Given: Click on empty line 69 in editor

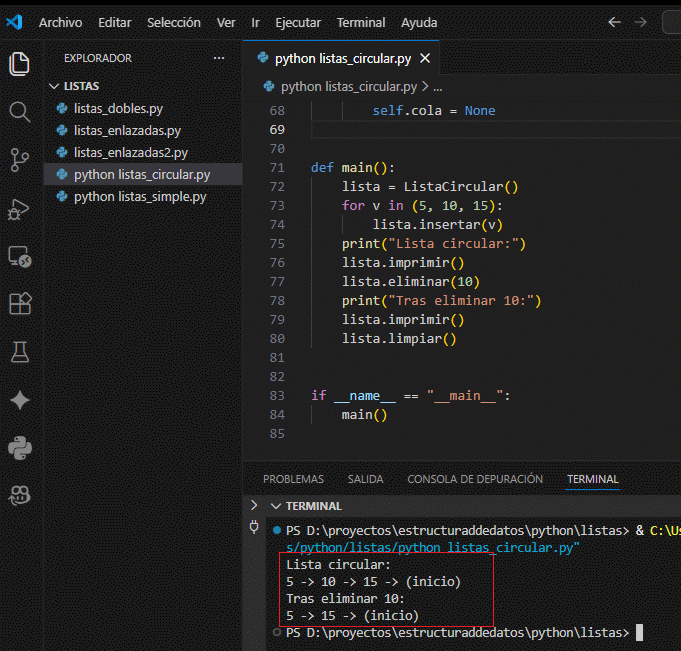Looking at the screenshot, I should pos(450,130).
